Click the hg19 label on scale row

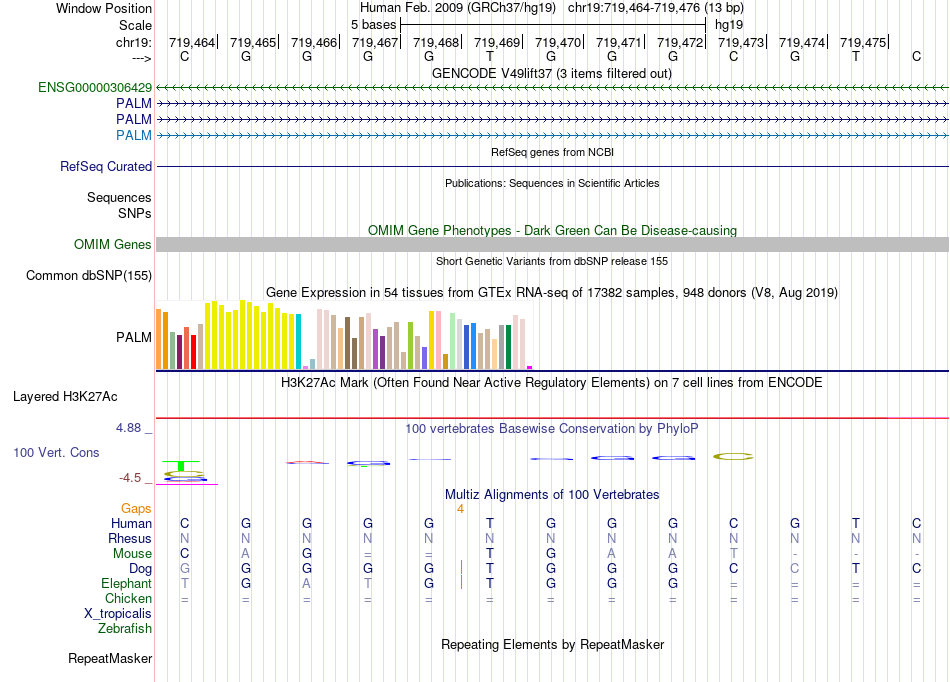729,25
